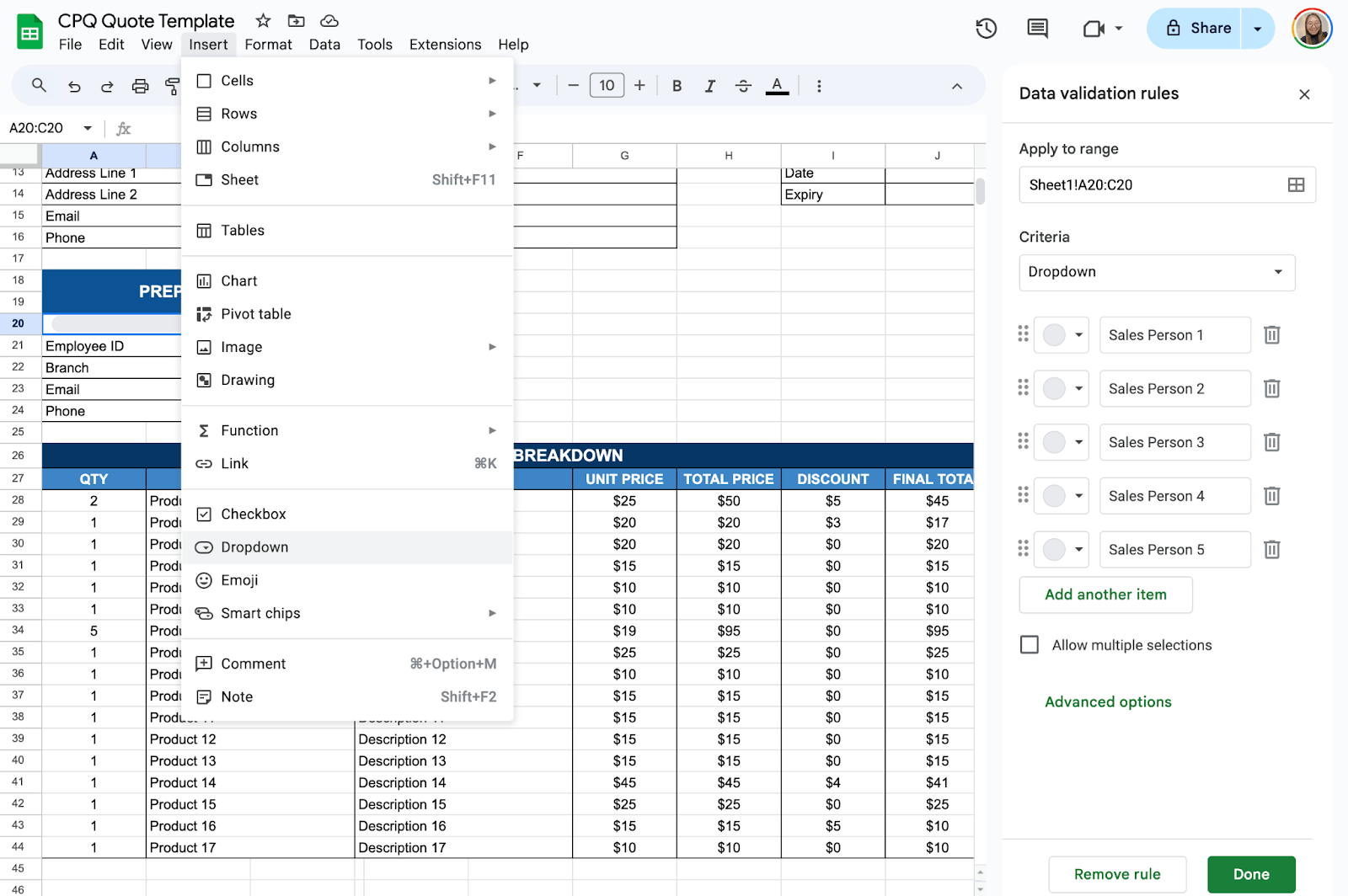Viewport: 1348px width, 896px height.
Task: Click the select data range grid icon
Action: click(1296, 185)
